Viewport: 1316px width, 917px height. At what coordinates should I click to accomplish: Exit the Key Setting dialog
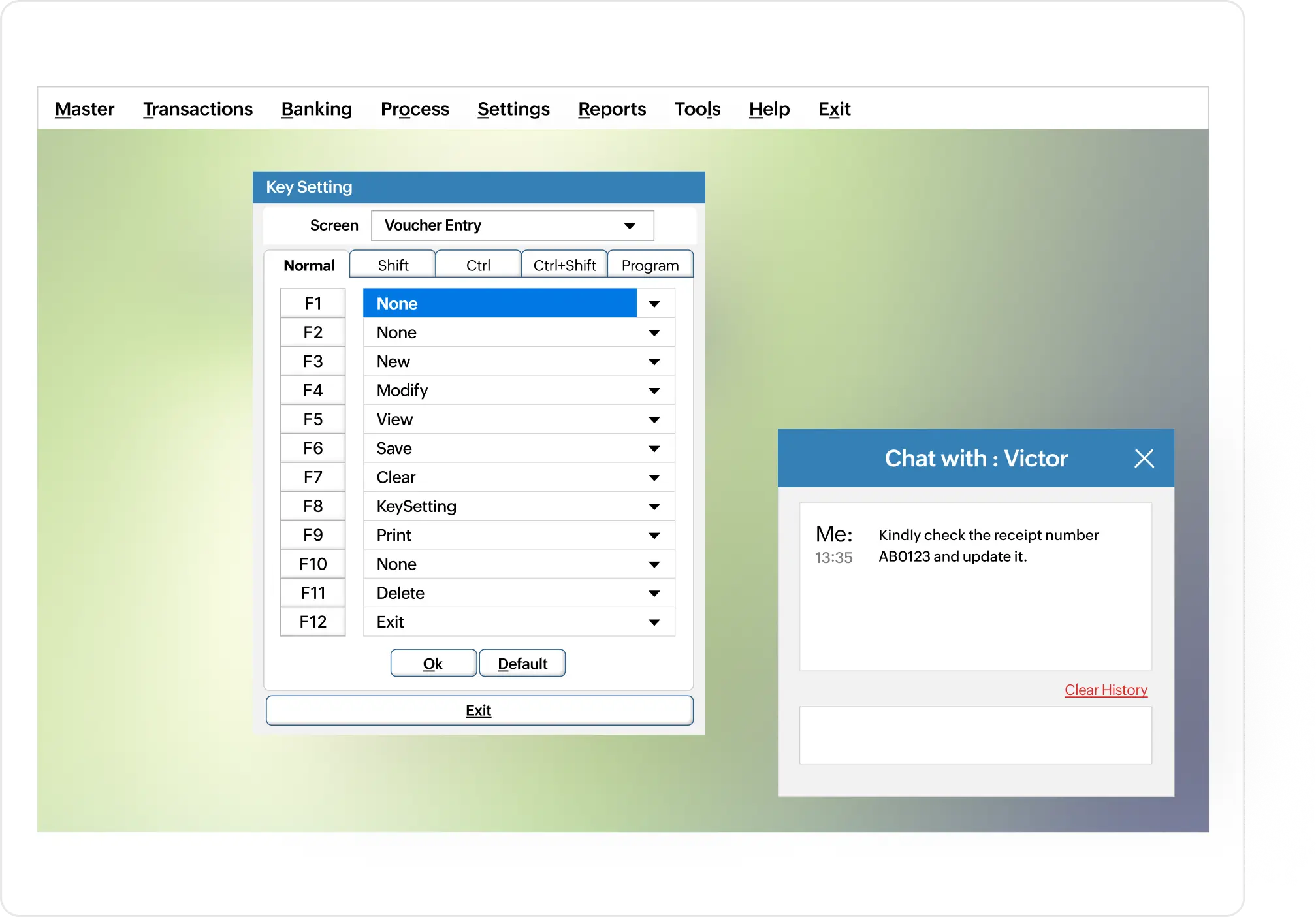[x=479, y=710]
